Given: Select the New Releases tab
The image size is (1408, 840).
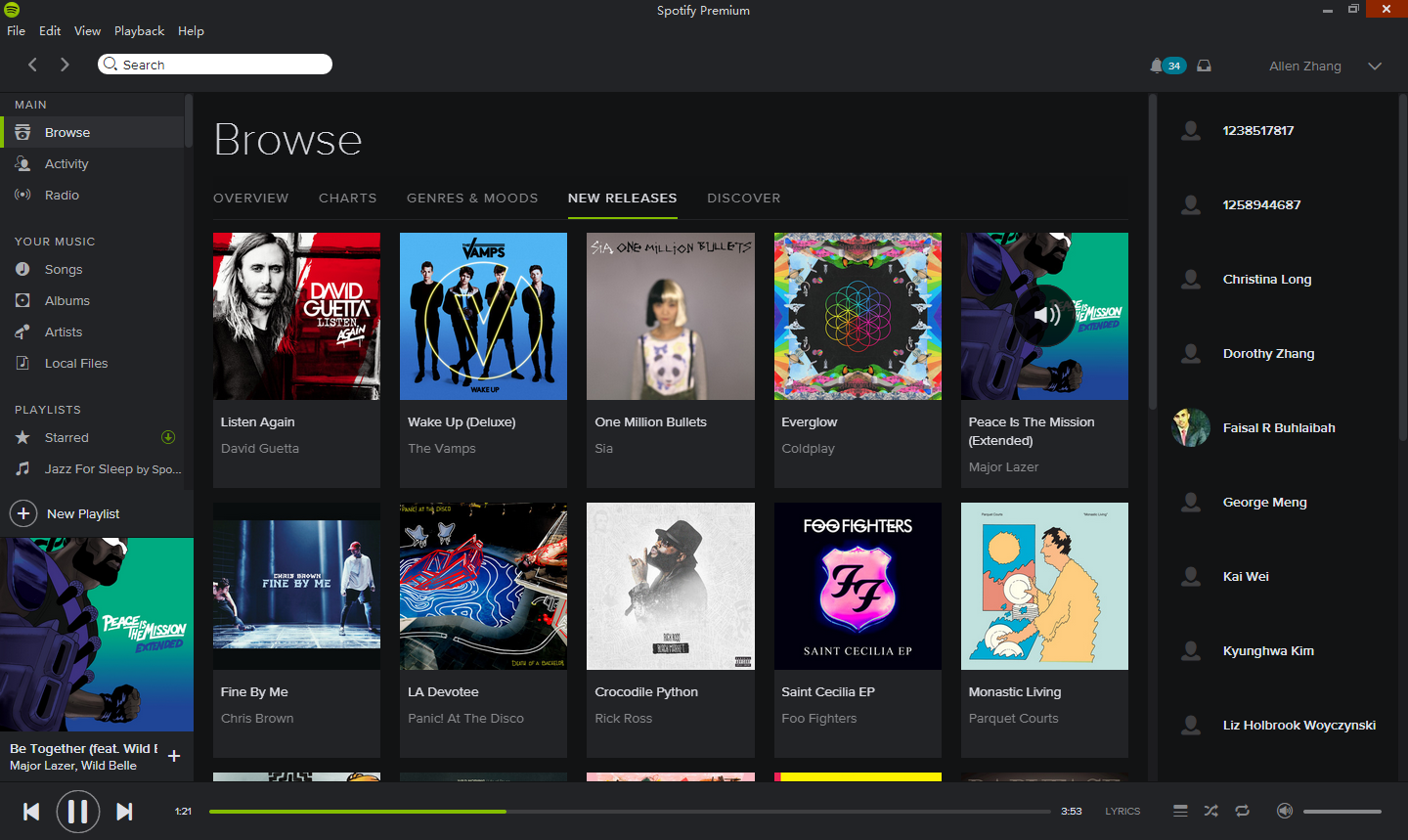Looking at the screenshot, I should coord(623,198).
